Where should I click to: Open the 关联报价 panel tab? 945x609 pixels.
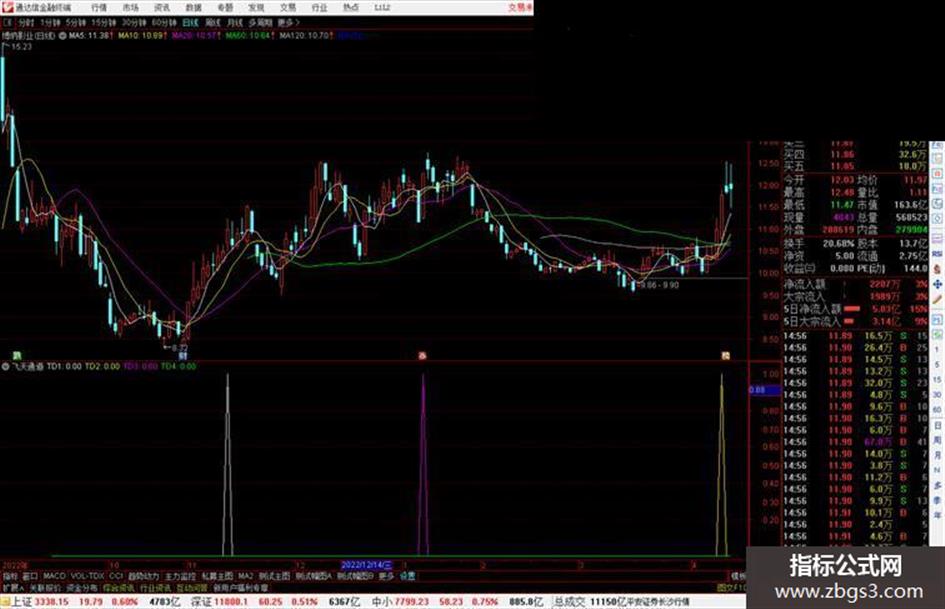coord(45,587)
